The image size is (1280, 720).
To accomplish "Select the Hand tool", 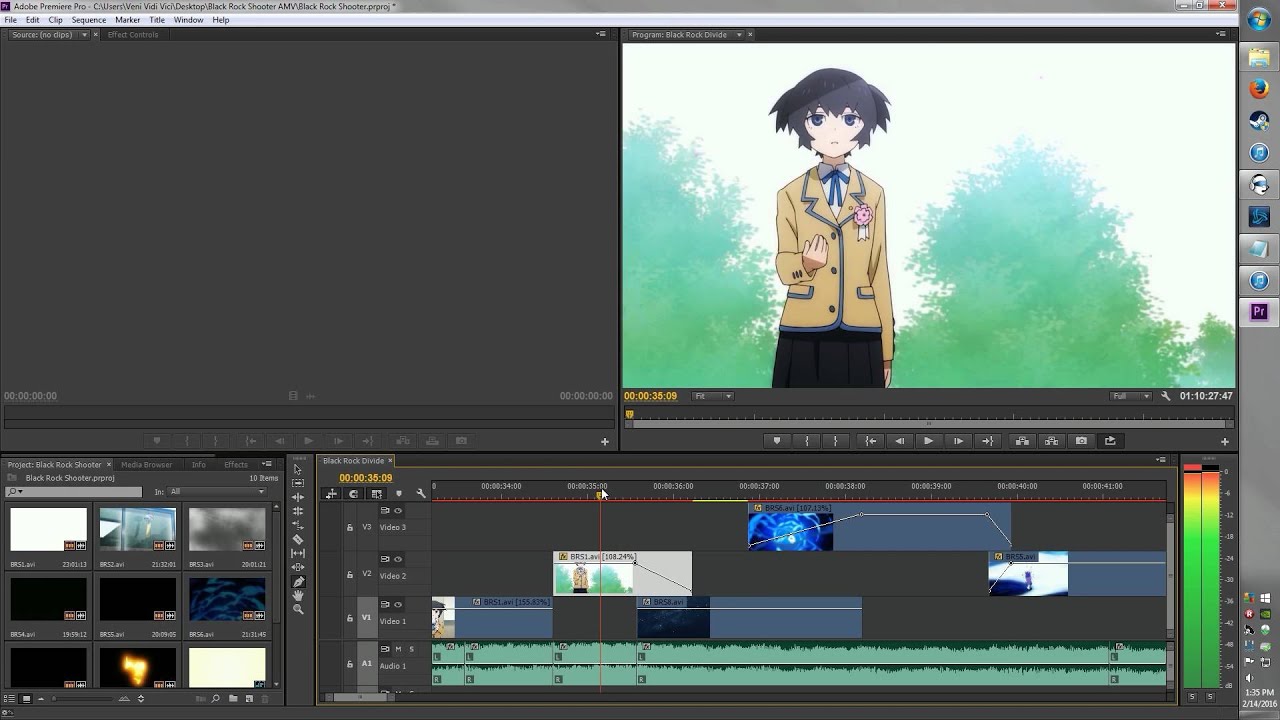I will coord(297,595).
